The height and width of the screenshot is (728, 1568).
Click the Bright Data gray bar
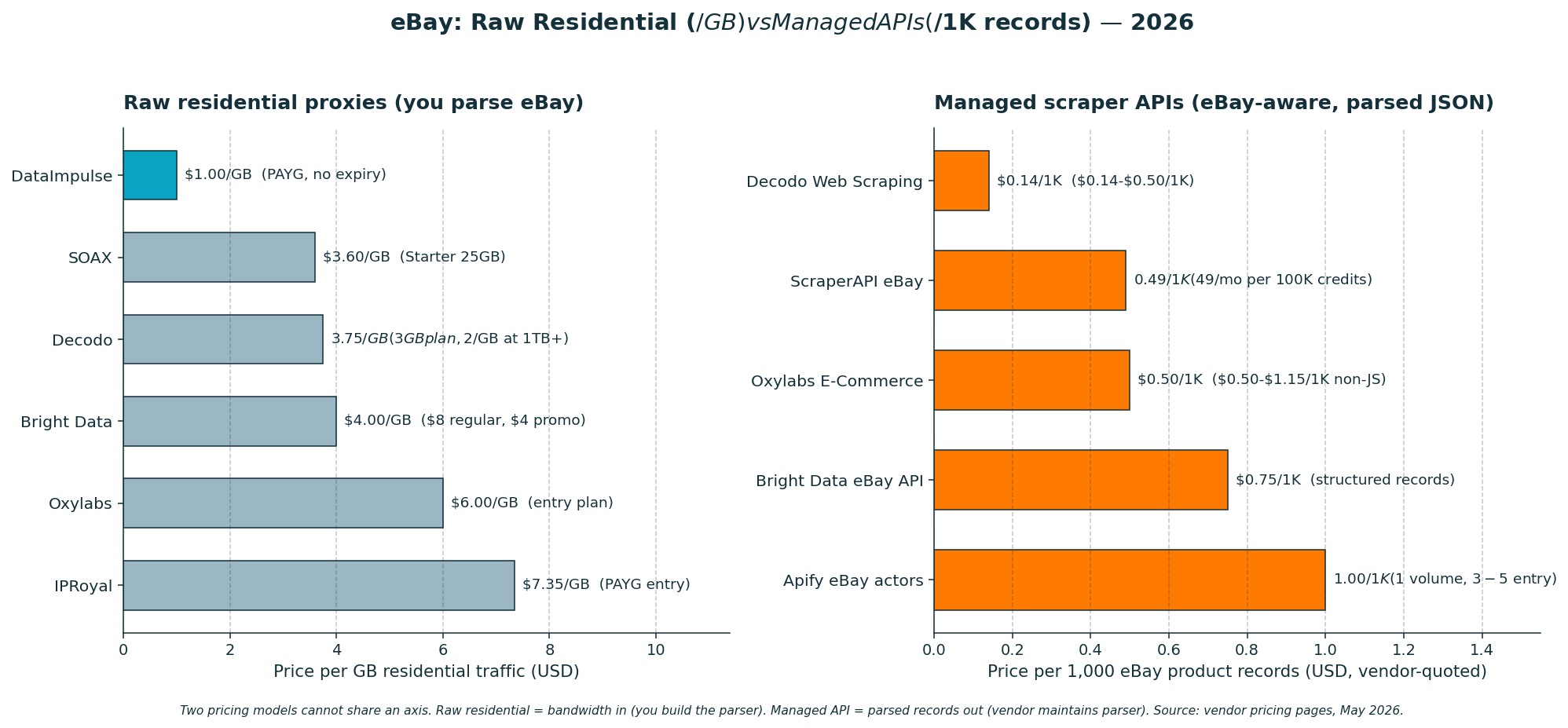pyautogui.click(x=229, y=421)
